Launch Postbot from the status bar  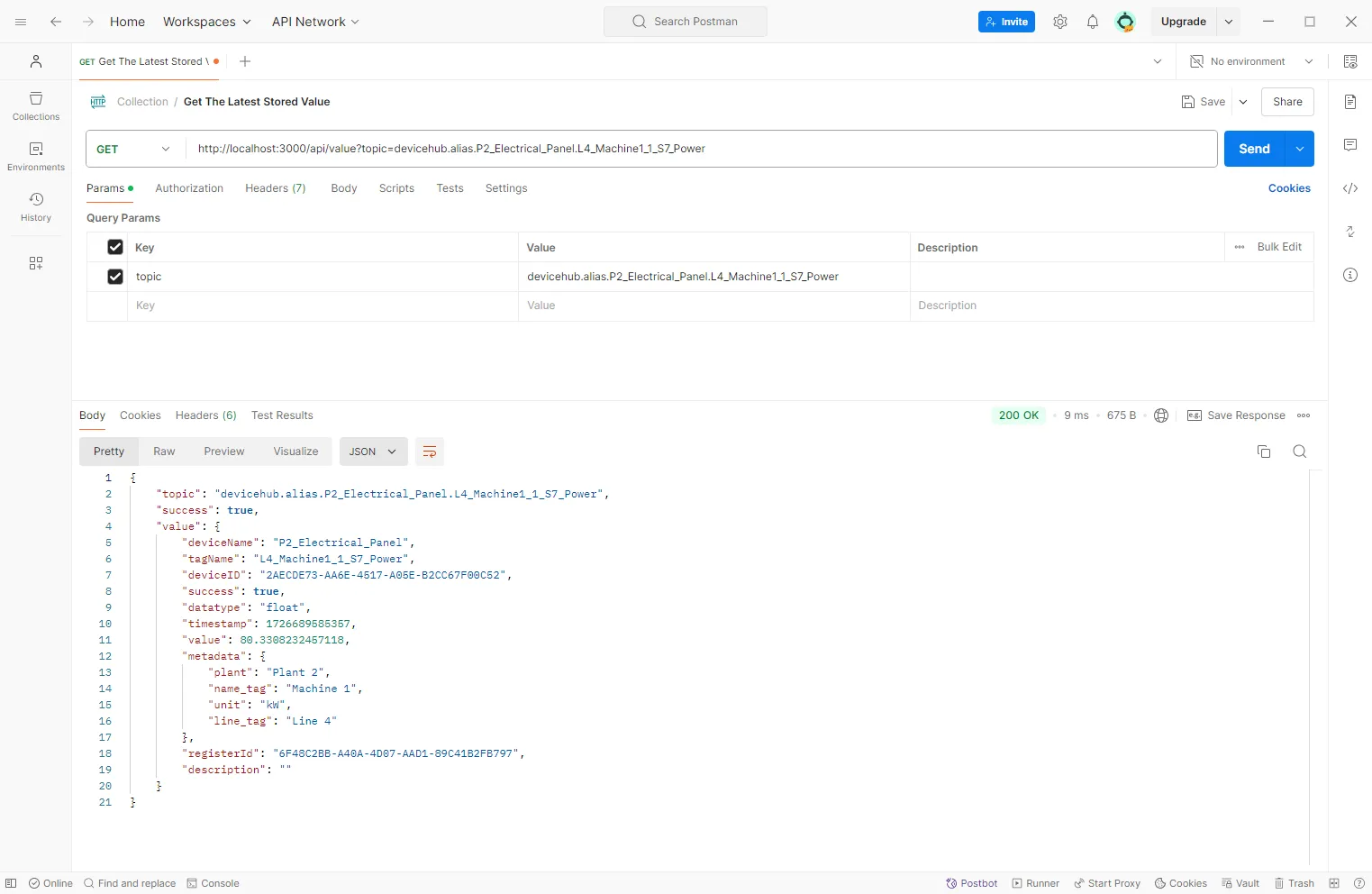pos(972,883)
